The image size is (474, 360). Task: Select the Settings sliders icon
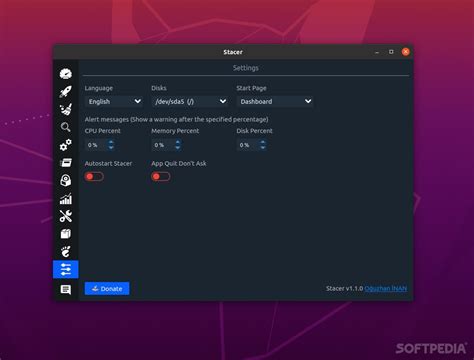[x=66, y=269]
